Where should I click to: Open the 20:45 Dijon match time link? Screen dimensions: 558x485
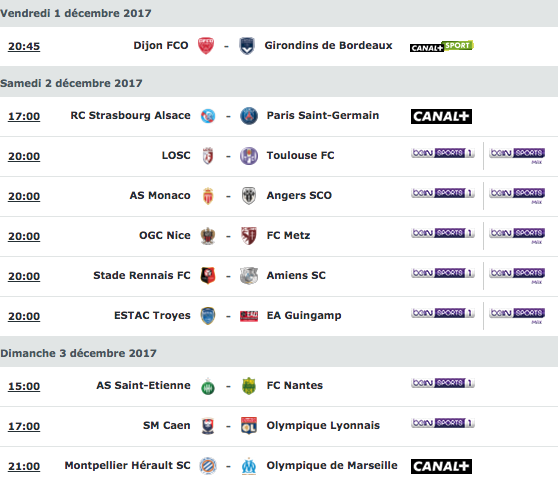coord(24,46)
